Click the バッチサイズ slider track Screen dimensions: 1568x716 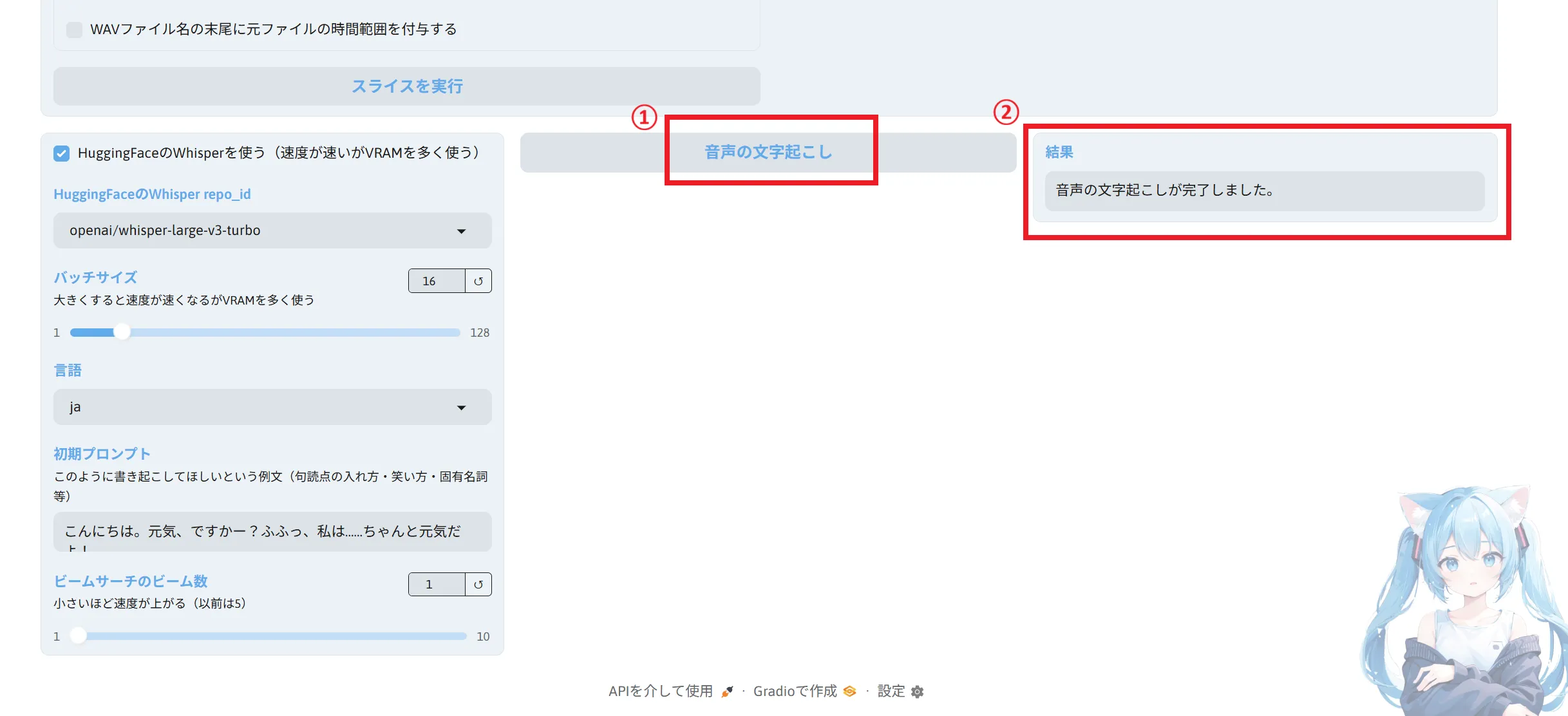[290, 333]
